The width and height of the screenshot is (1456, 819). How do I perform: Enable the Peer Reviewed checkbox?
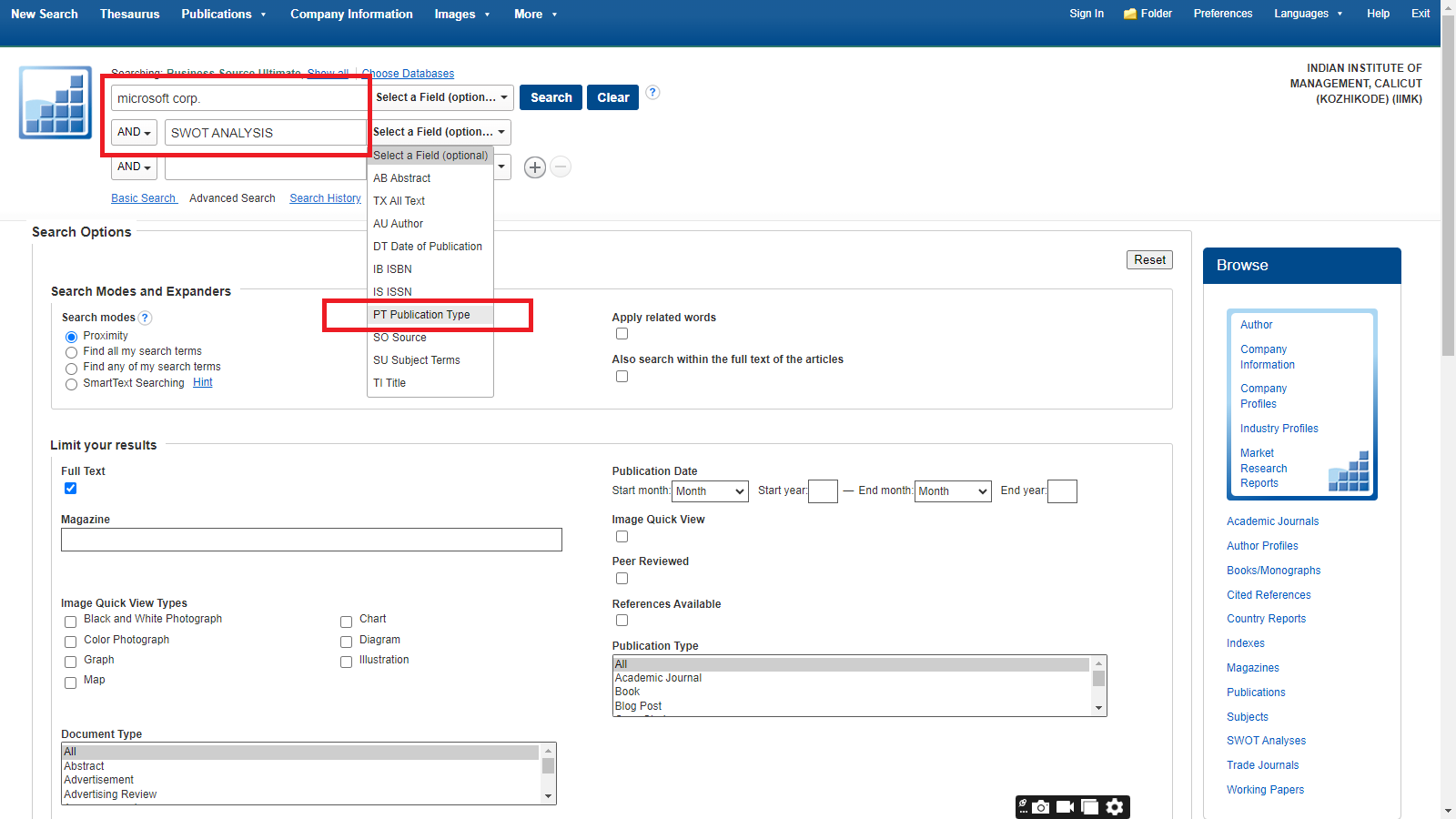622,579
